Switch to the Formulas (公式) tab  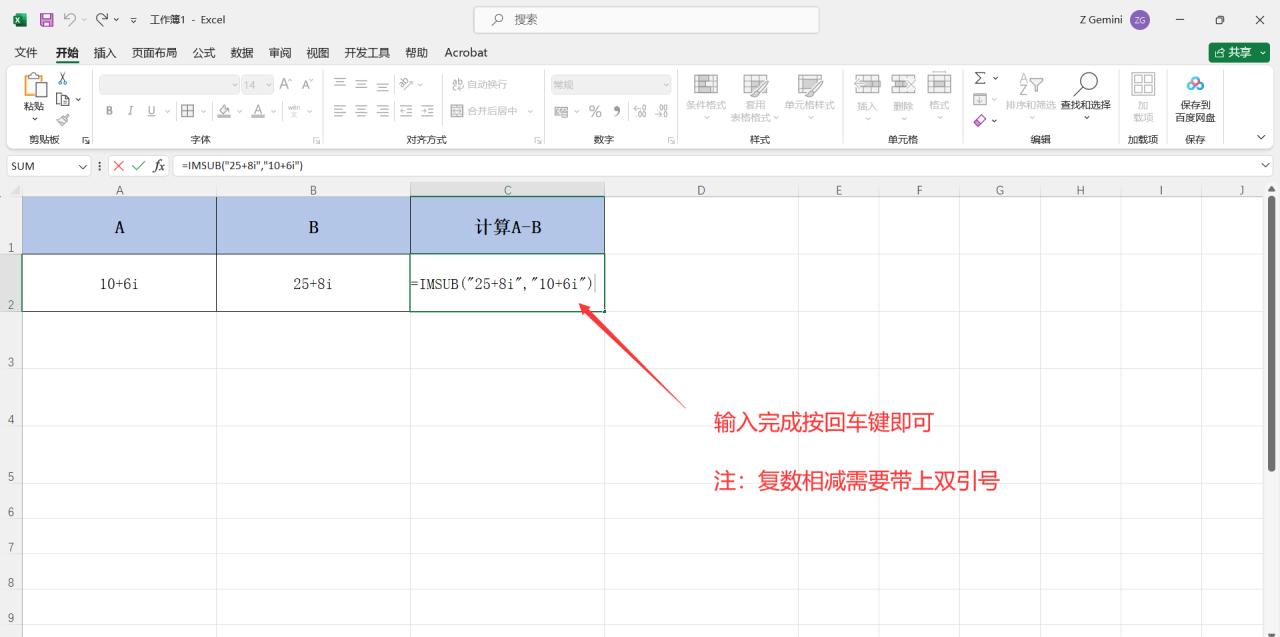[204, 52]
